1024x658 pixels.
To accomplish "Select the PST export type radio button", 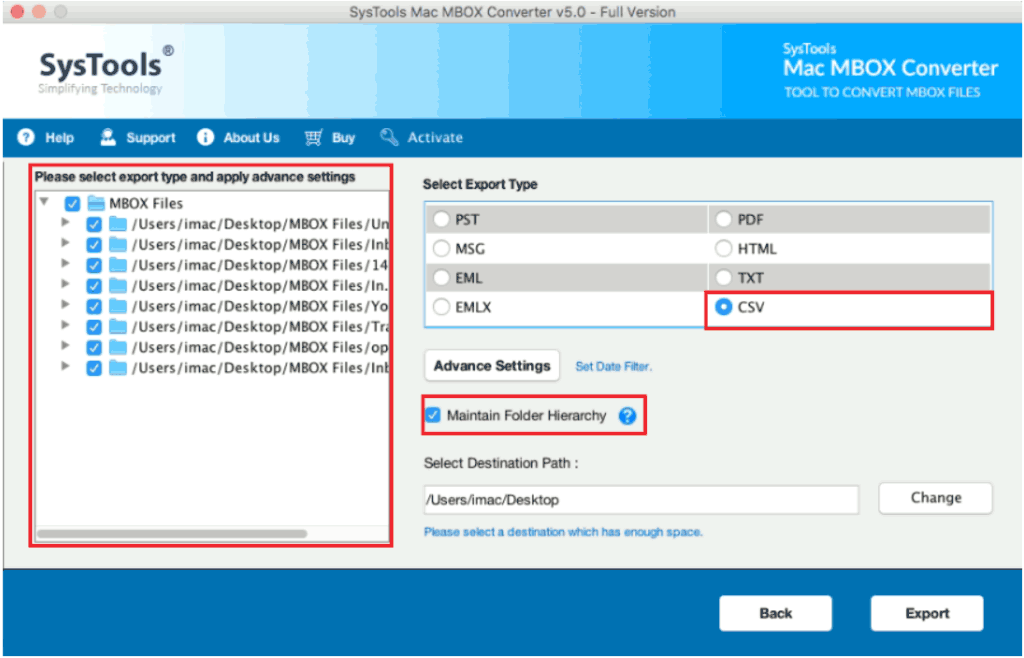I will (441, 219).
